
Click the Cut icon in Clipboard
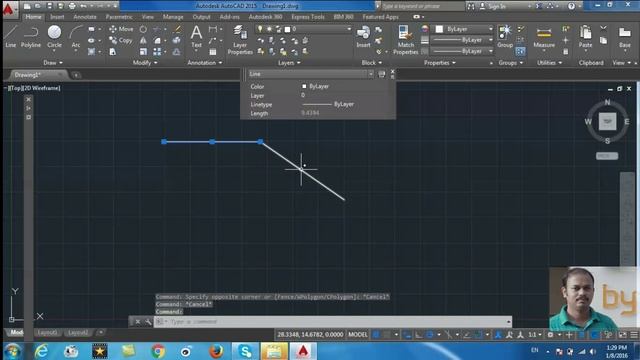pyautogui.click(x=603, y=29)
